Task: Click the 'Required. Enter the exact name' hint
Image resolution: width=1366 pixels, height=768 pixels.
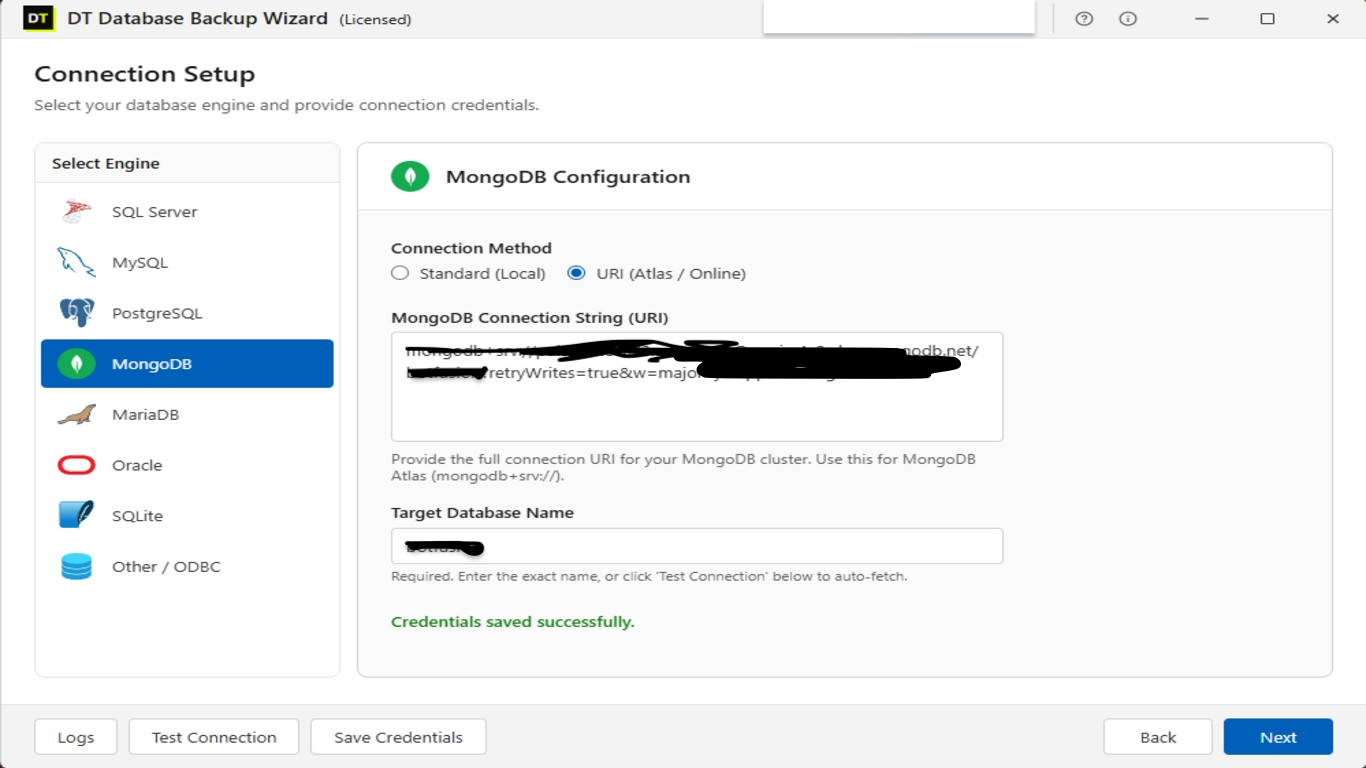Action: pyautogui.click(x=649, y=576)
